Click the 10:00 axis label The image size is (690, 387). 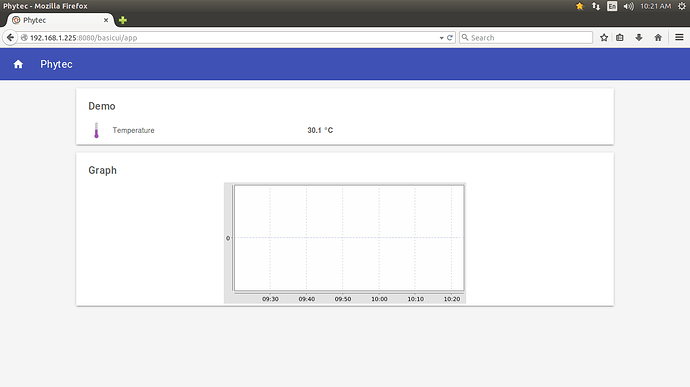point(379,299)
